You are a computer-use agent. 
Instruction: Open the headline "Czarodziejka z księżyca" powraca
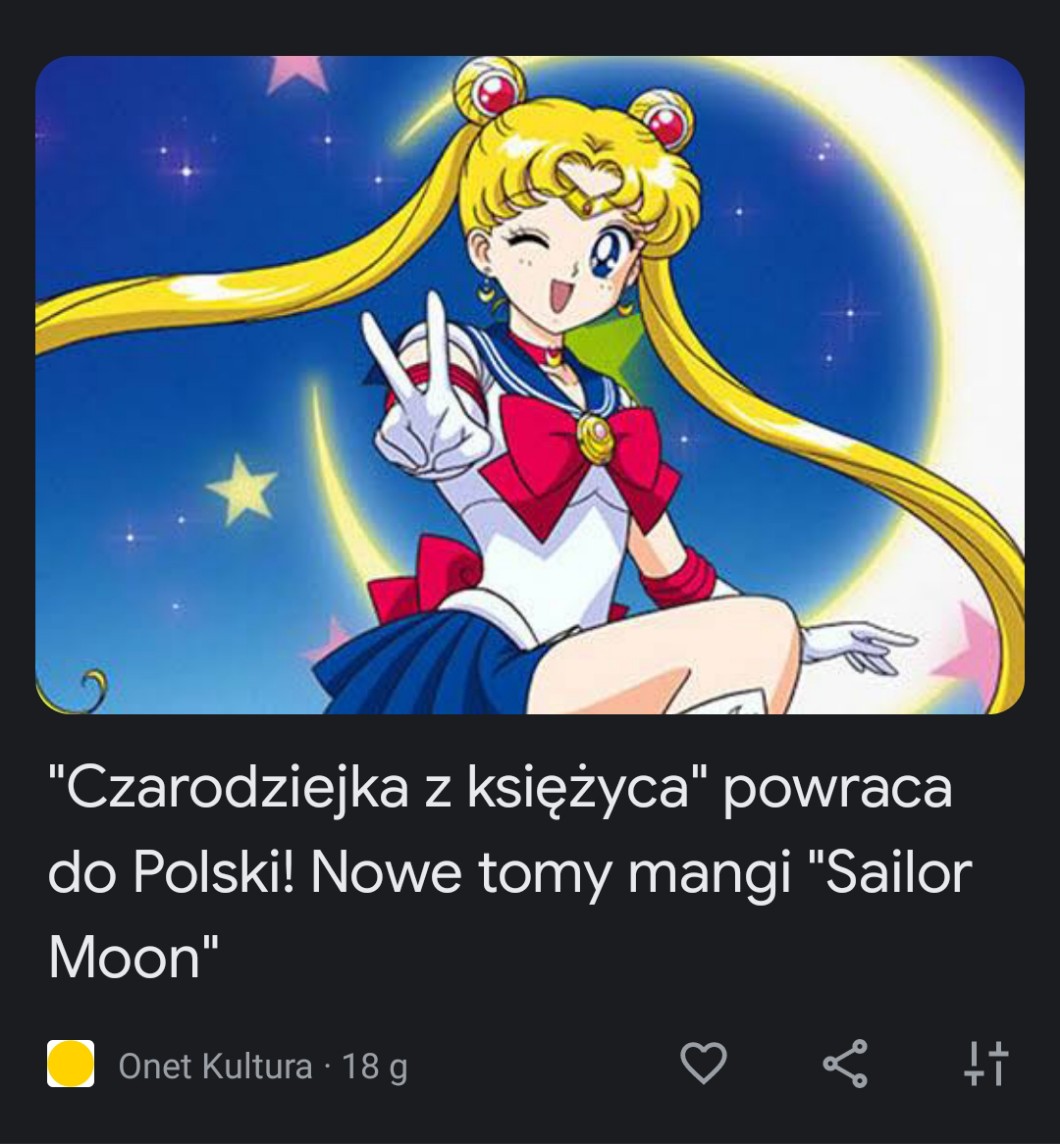click(x=500, y=788)
